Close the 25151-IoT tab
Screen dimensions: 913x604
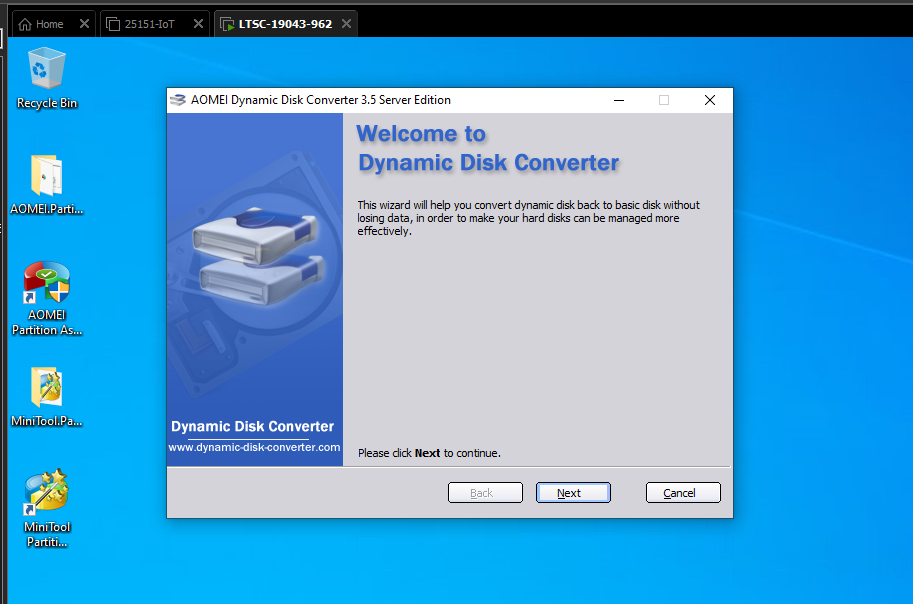pyautogui.click(x=199, y=24)
